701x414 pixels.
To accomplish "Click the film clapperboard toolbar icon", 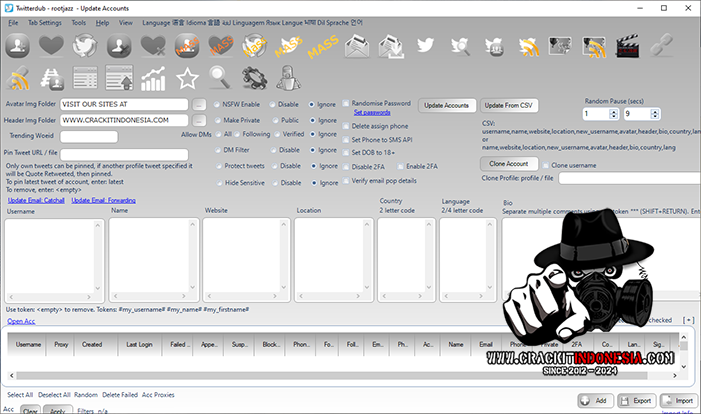I will click(x=627, y=46).
